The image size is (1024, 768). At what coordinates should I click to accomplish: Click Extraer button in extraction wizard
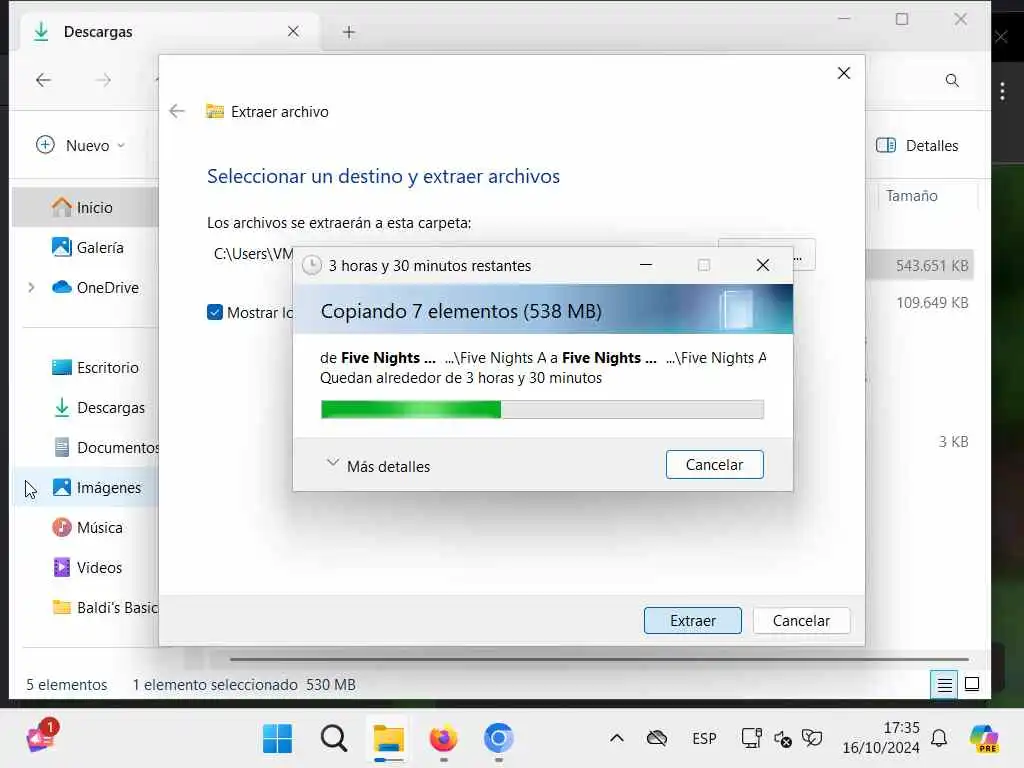(x=692, y=620)
